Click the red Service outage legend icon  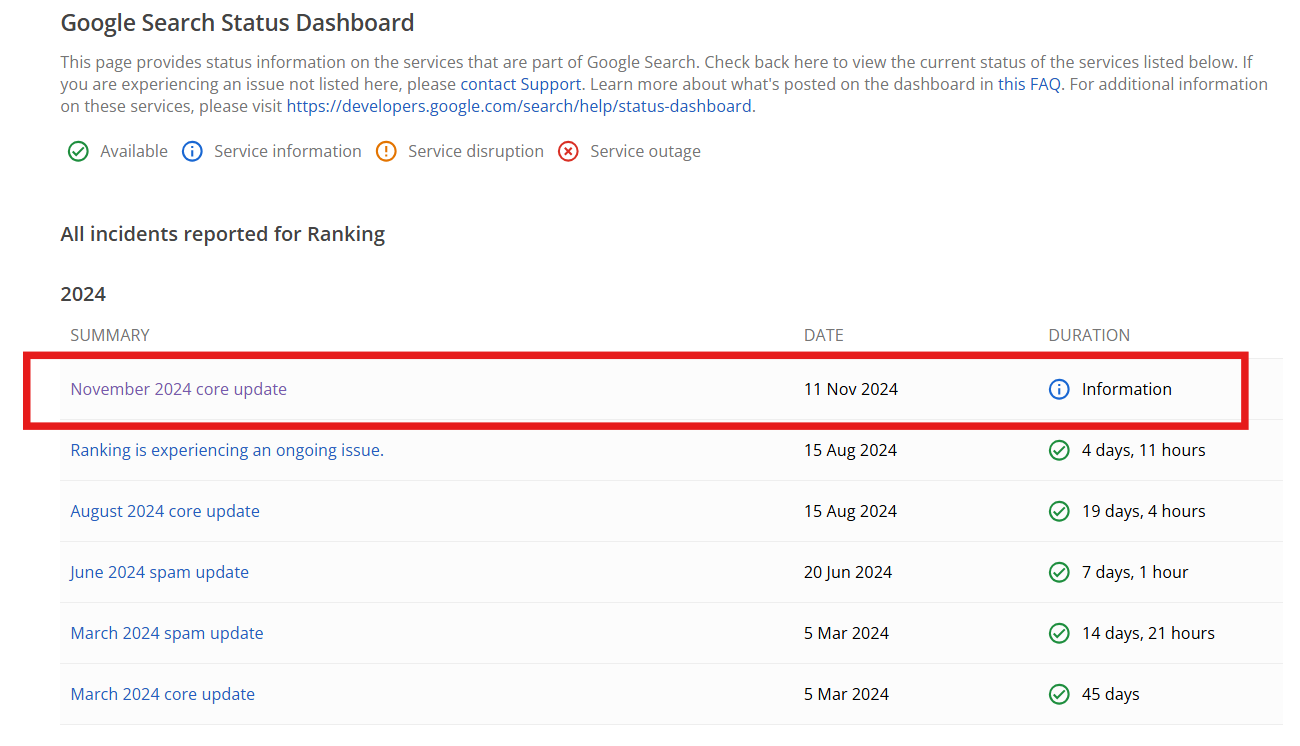click(x=568, y=151)
